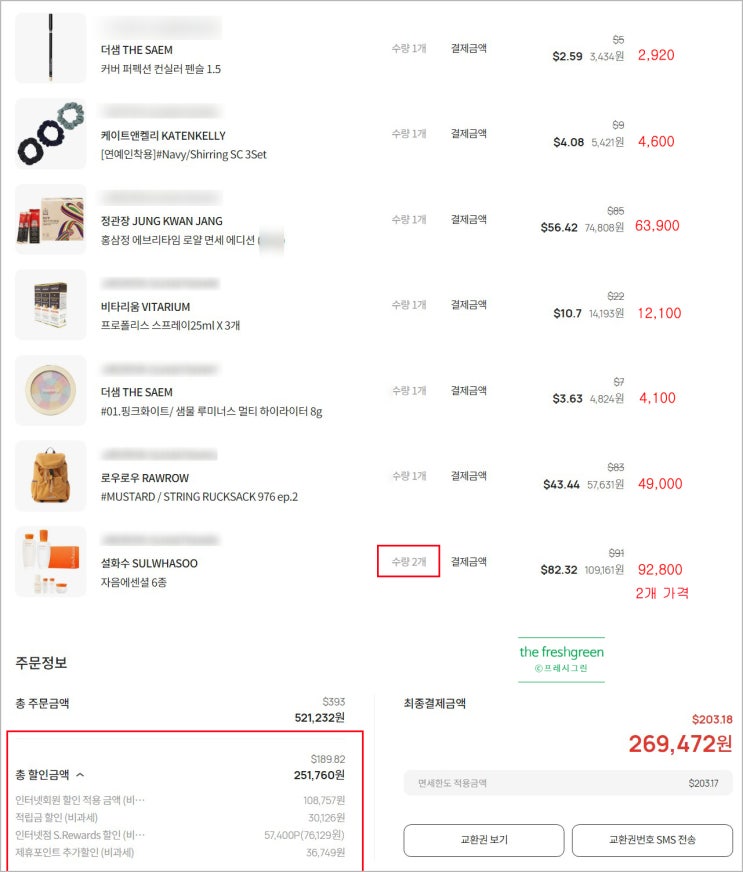This screenshot has height=872, width=743.
Task: Open VITARIUM propolis spray product image
Action: [x=51, y=305]
